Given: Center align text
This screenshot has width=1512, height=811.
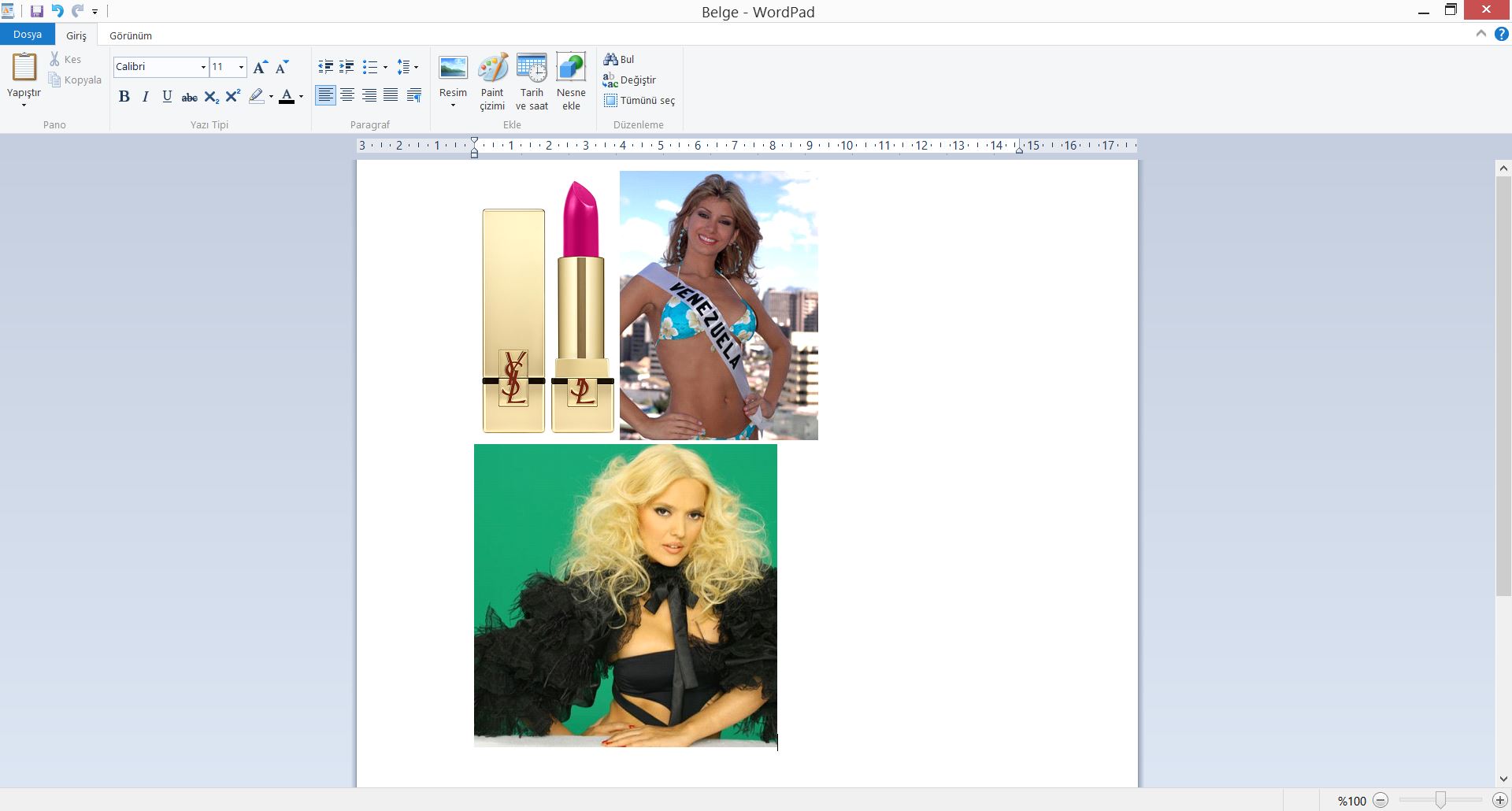Looking at the screenshot, I should click(x=347, y=96).
